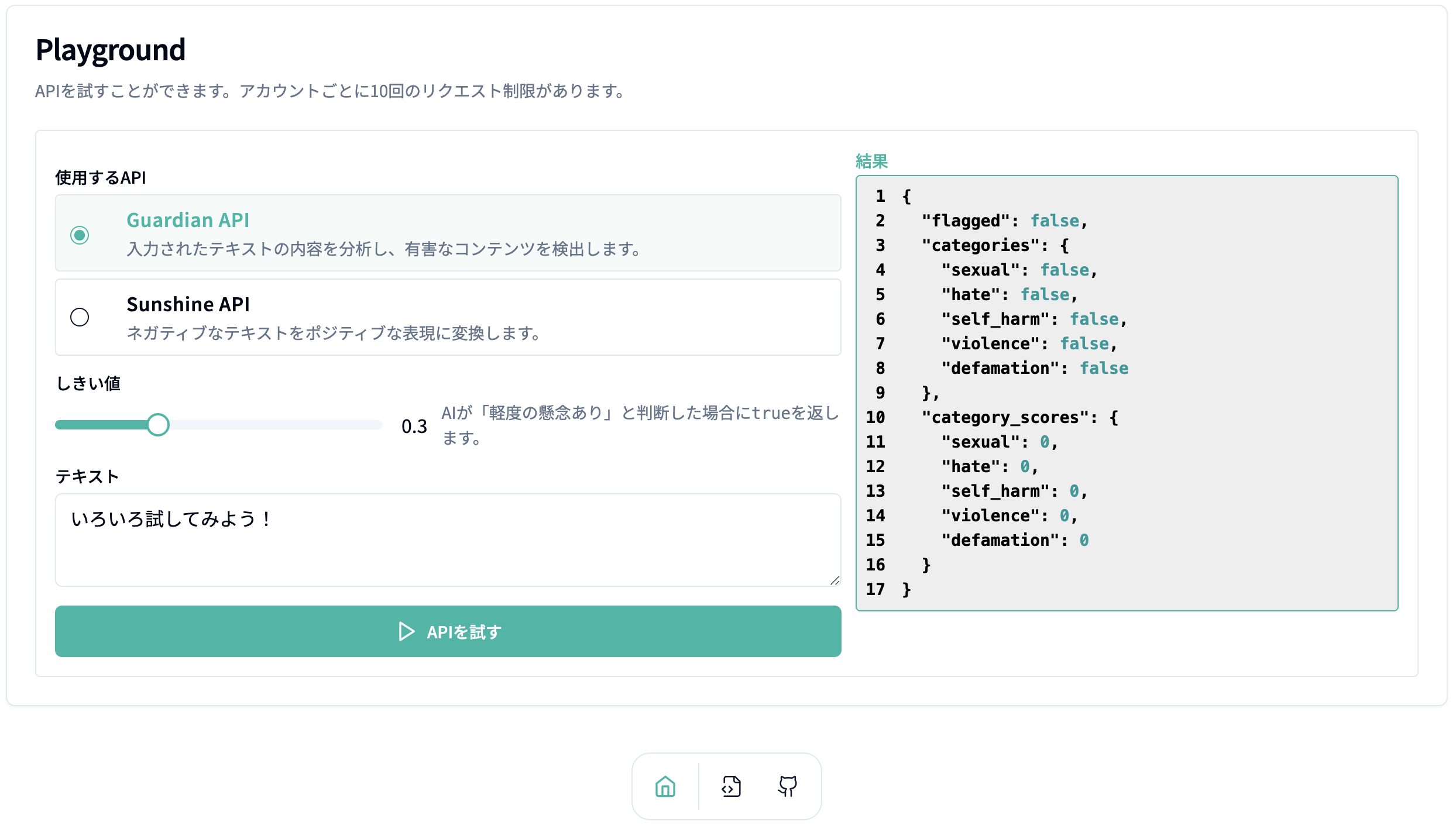This screenshot has height=832, width=1456.
Task: Click the Playground heading
Action: (111, 50)
